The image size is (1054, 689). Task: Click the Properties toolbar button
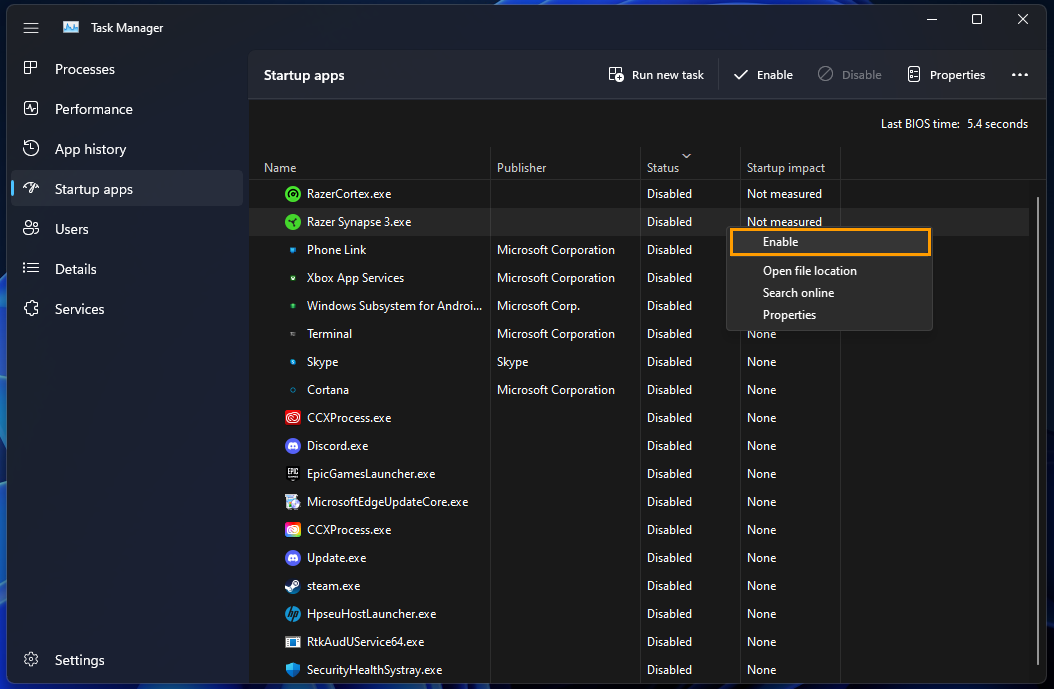[x=946, y=75]
